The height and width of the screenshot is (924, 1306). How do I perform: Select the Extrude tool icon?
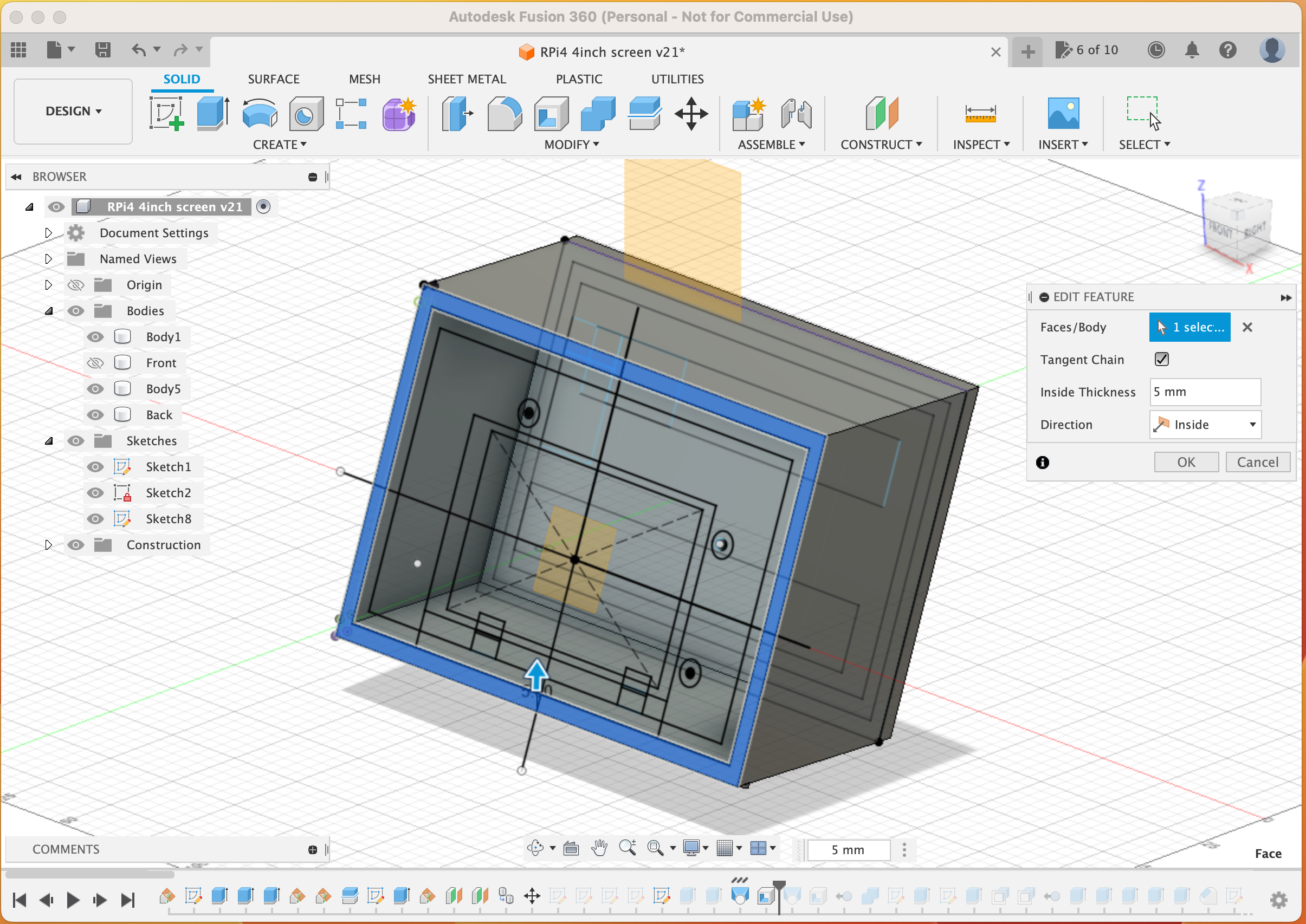click(x=213, y=113)
